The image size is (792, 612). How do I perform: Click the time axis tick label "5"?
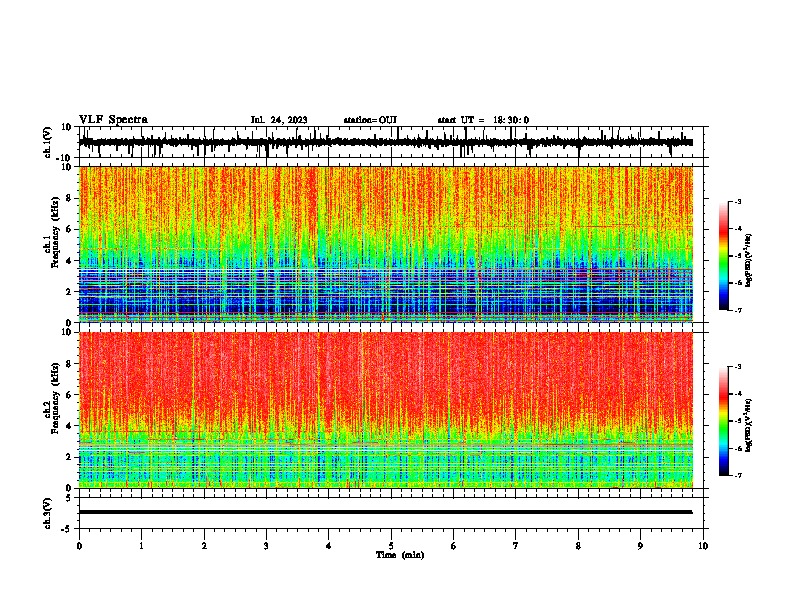[x=391, y=546]
